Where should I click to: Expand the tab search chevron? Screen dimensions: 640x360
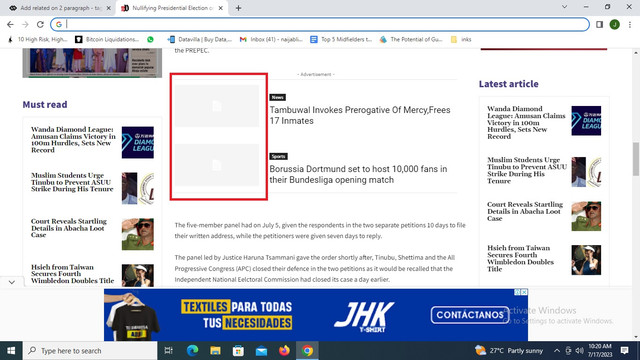point(564,7)
